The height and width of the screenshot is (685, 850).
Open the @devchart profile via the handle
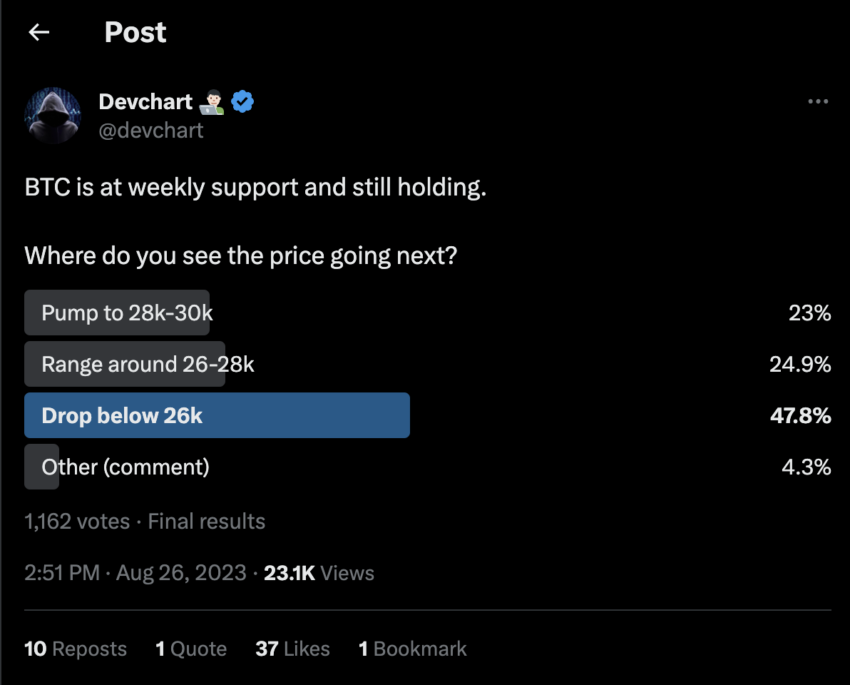point(153,130)
